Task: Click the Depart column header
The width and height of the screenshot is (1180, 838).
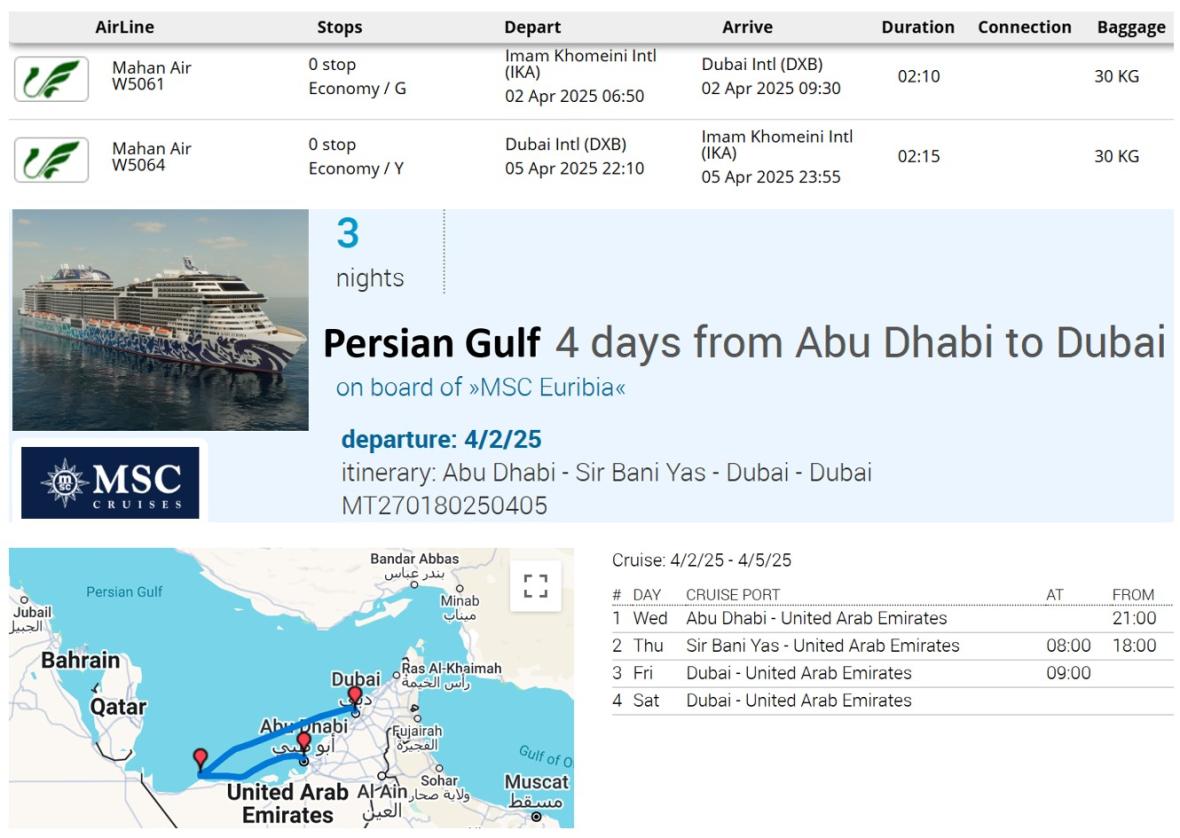Action: coord(532,28)
